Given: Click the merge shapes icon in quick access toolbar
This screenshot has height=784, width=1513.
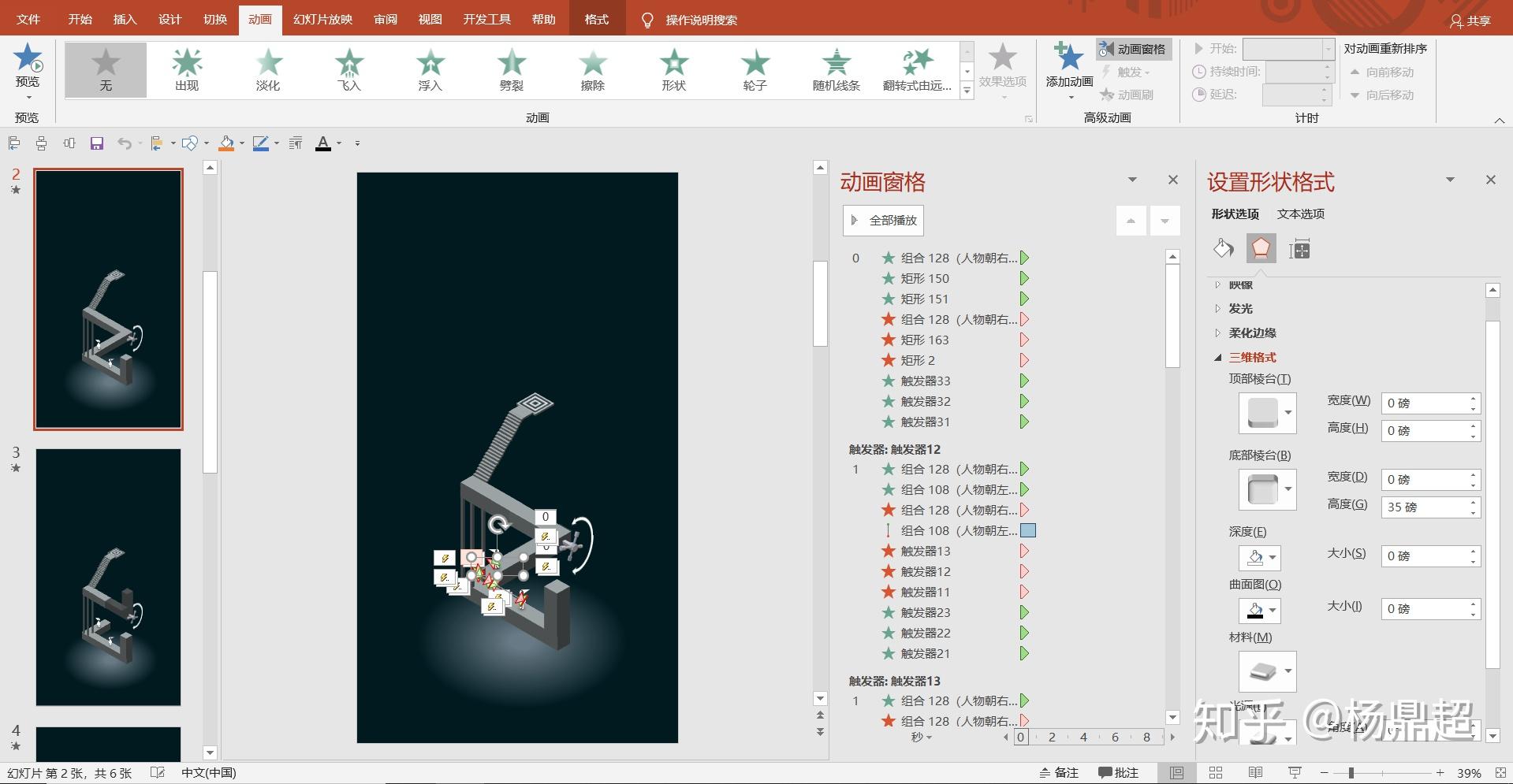Looking at the screenshot, I should [189, 143].
